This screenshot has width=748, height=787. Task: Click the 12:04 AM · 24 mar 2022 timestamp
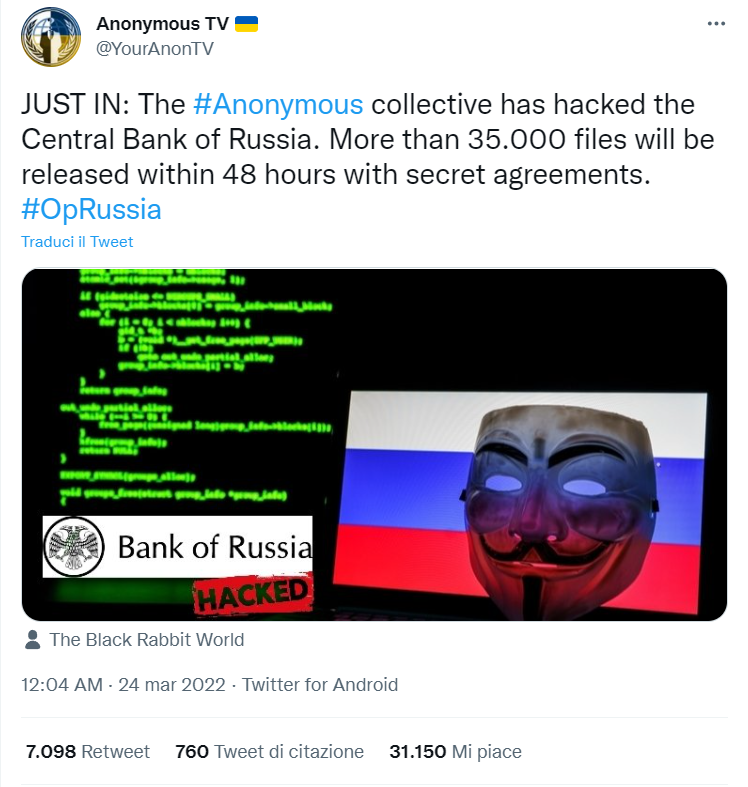[125, 685]
